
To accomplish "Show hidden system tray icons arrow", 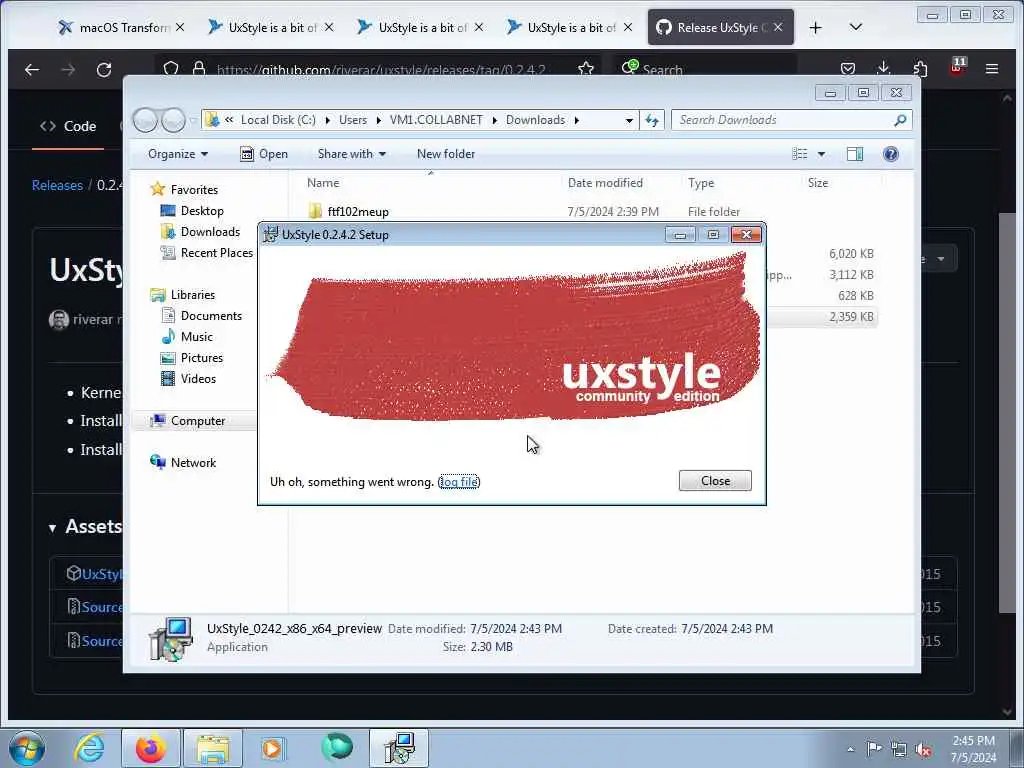I will (850, 749).
